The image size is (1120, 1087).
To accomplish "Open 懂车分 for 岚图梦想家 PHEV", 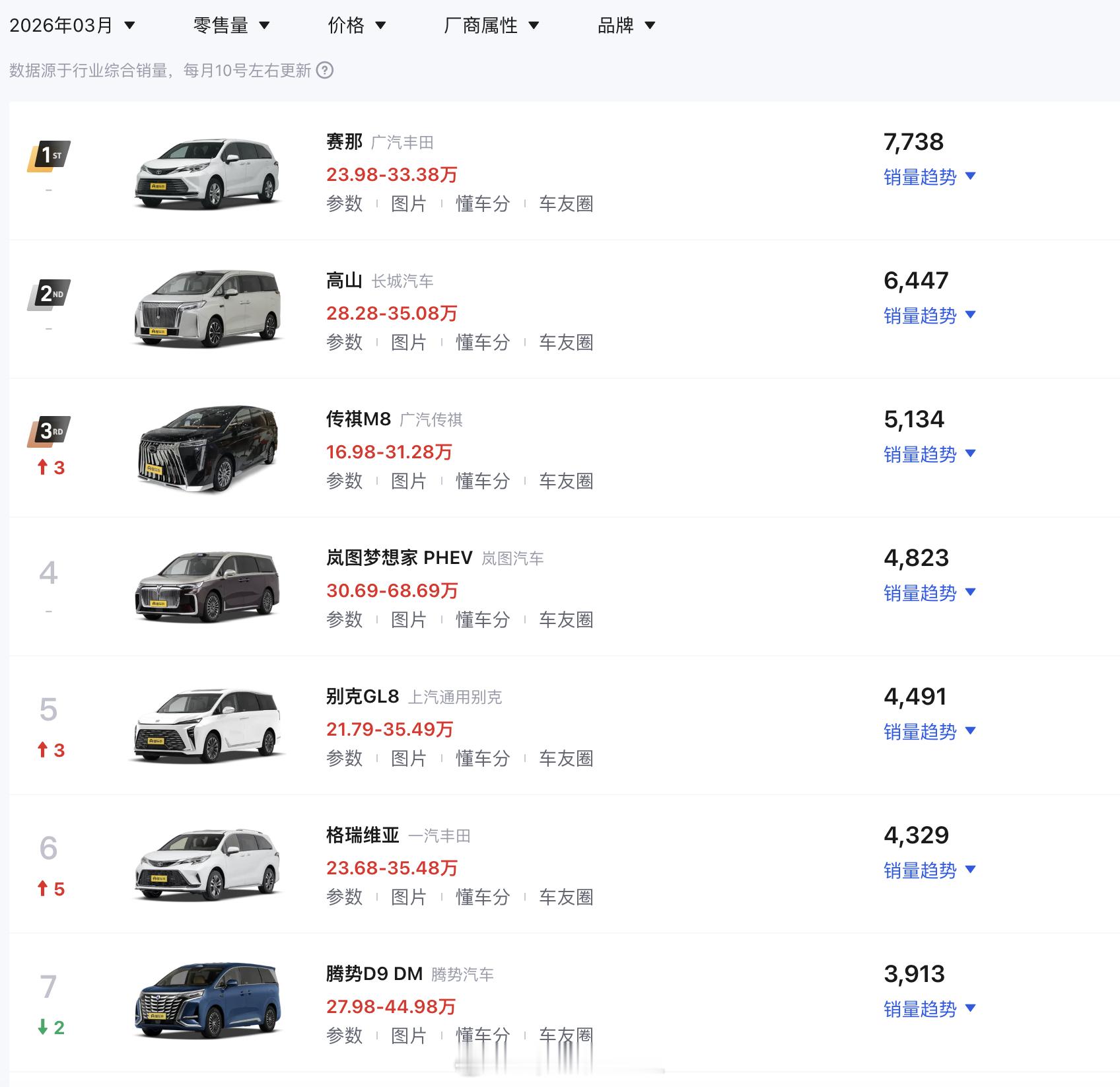I will (483, 619).
